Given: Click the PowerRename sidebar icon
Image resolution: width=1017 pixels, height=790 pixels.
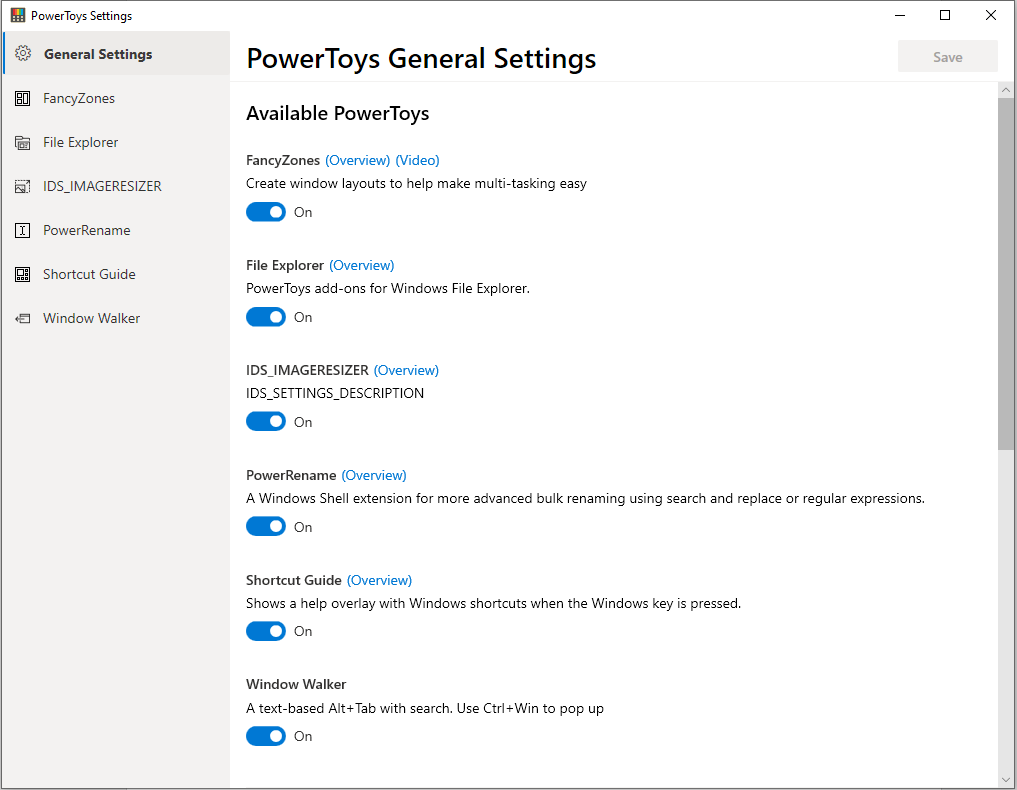Looking at the screenshot, I should (23, 231).
